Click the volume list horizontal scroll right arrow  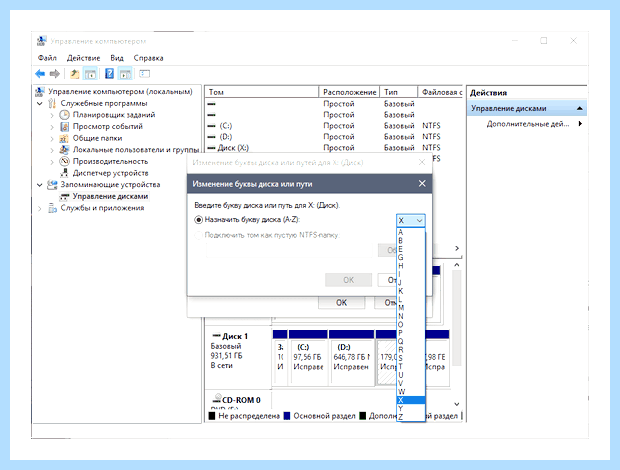click(457, 248)
